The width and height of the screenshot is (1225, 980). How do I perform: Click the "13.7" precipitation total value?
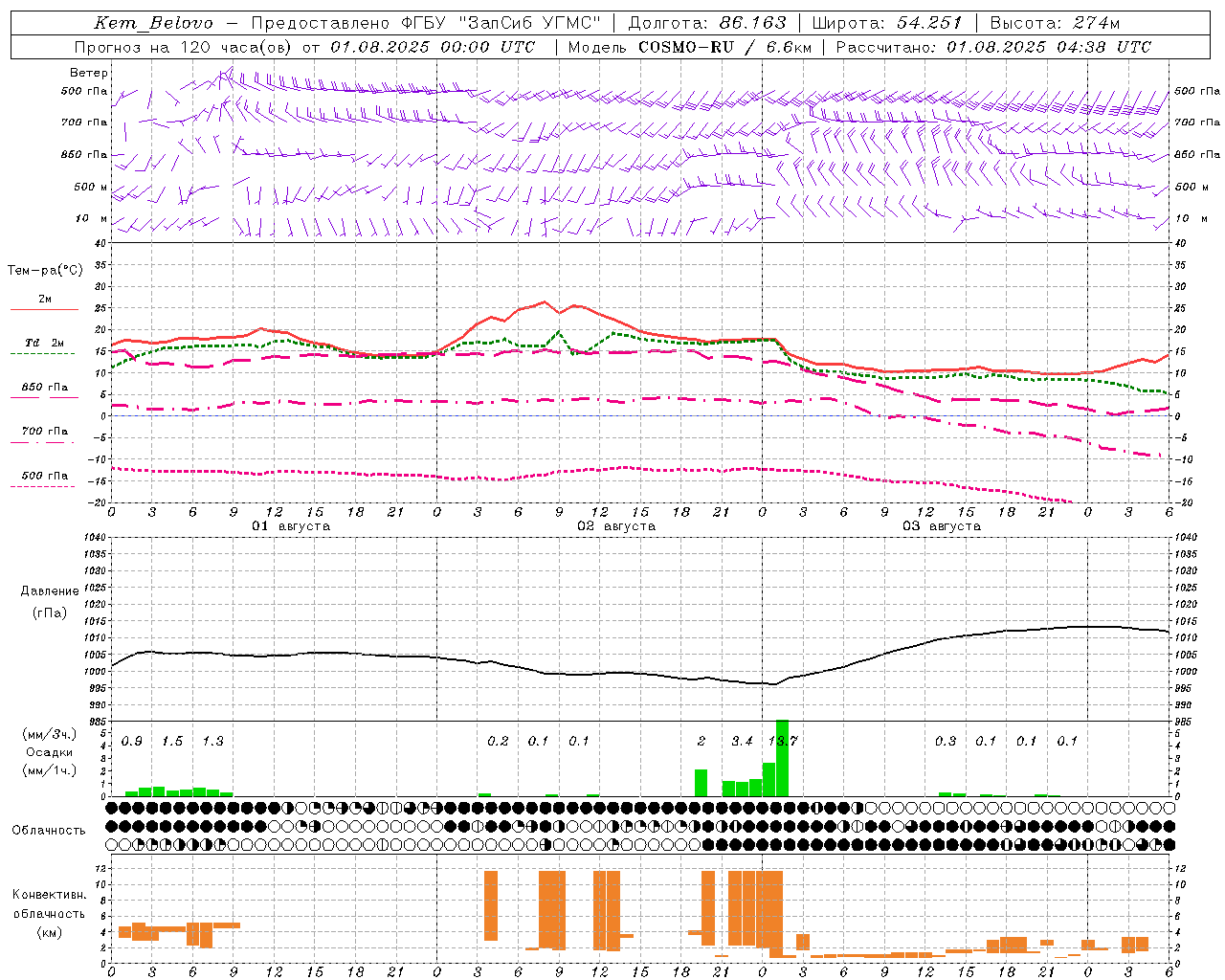coord(783,742)
